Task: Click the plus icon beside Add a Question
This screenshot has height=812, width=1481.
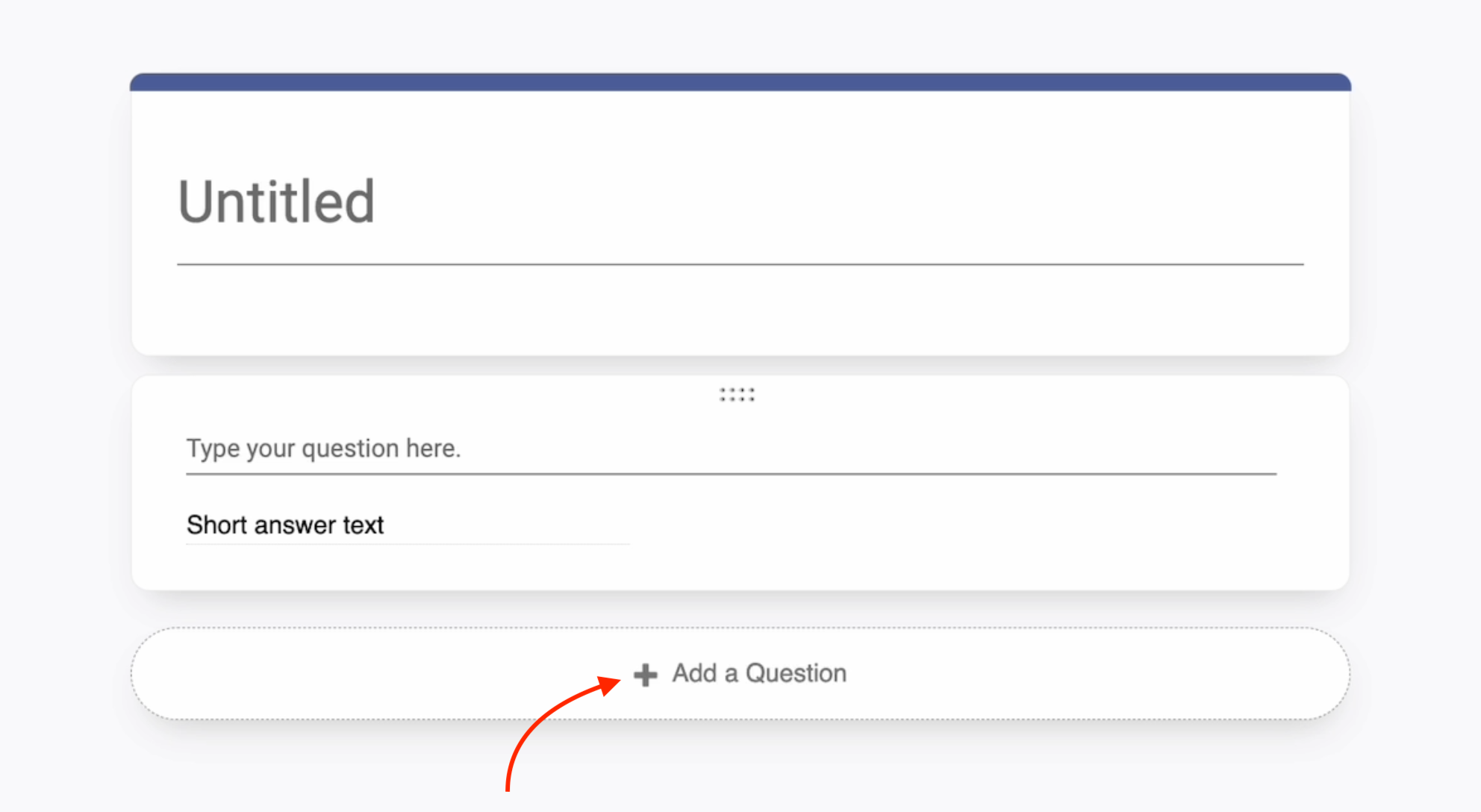Action: pos(645,675)
